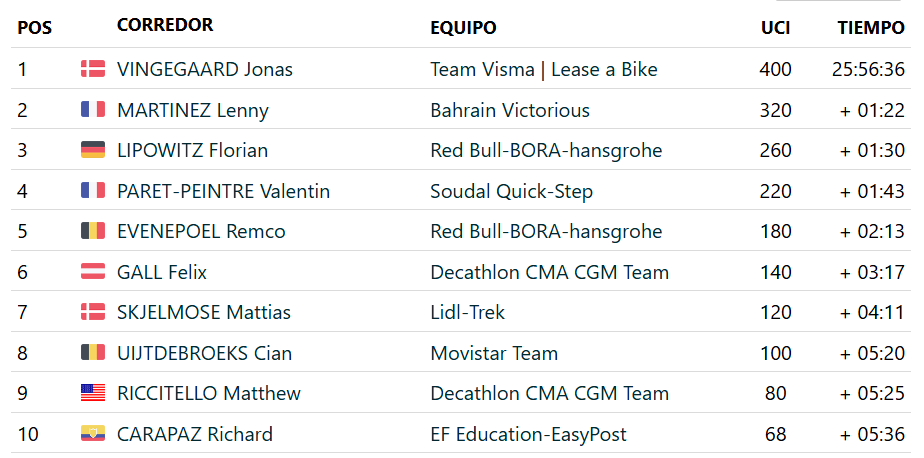Click the EQUIPO column header
Image resolution: width=924 pixels, height=458 pixels.
pyautogui.click(x=463, y=28)
